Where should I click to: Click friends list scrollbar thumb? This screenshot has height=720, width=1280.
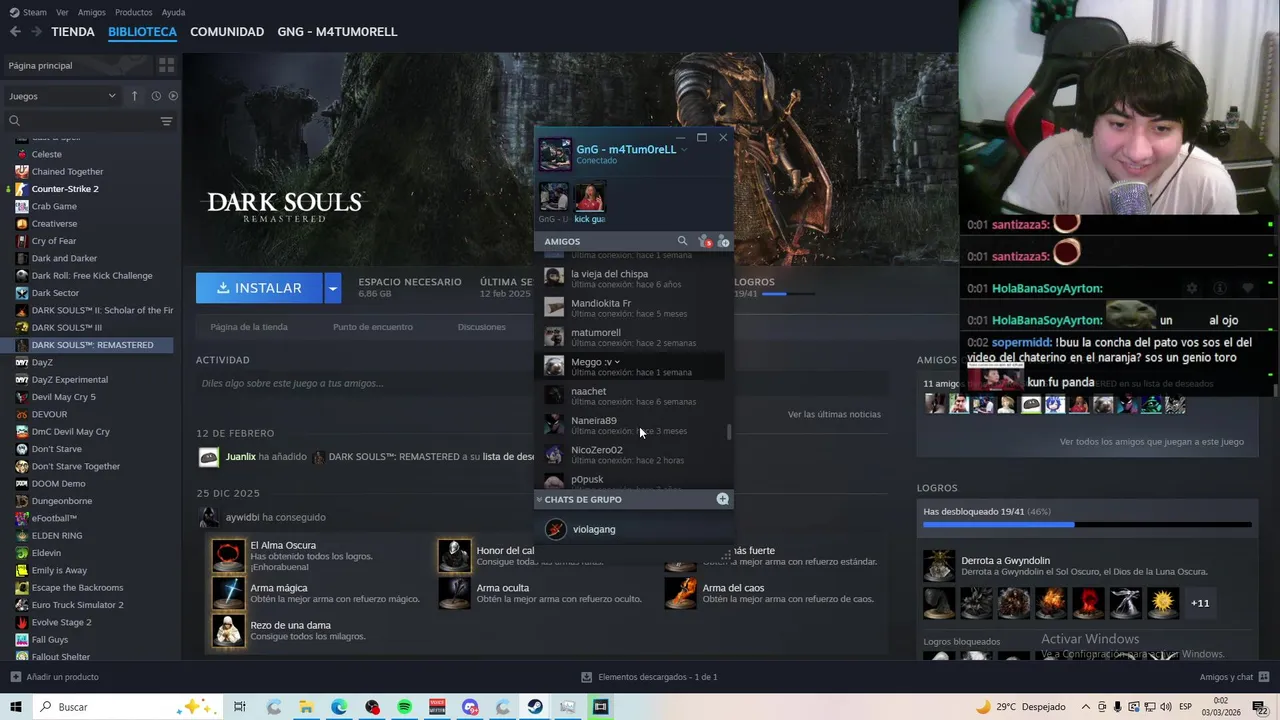tap(729, 432)
